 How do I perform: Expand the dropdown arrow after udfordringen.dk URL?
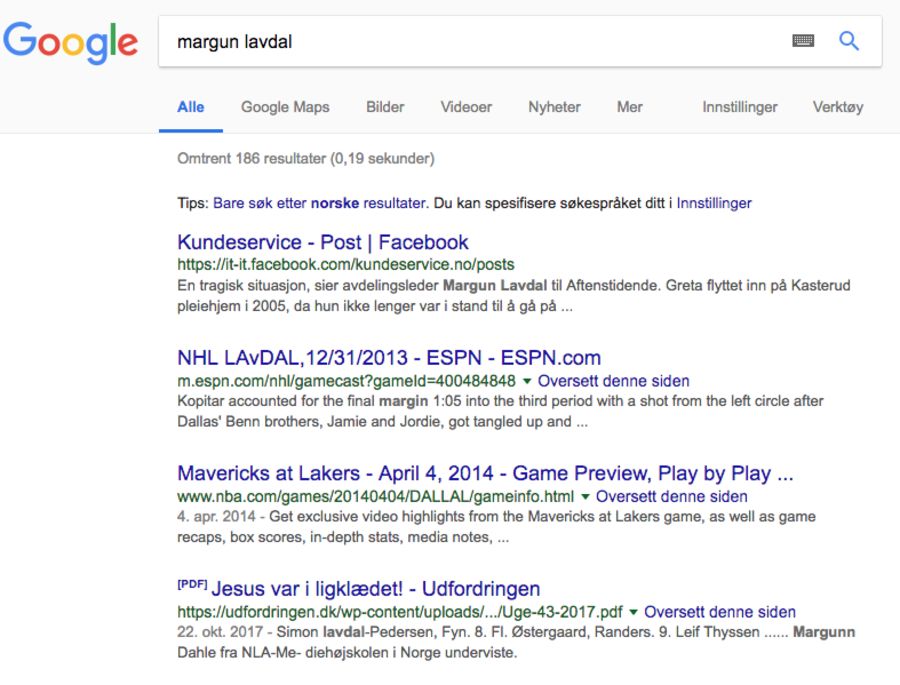pyautogui.click(x=633, y=612)
